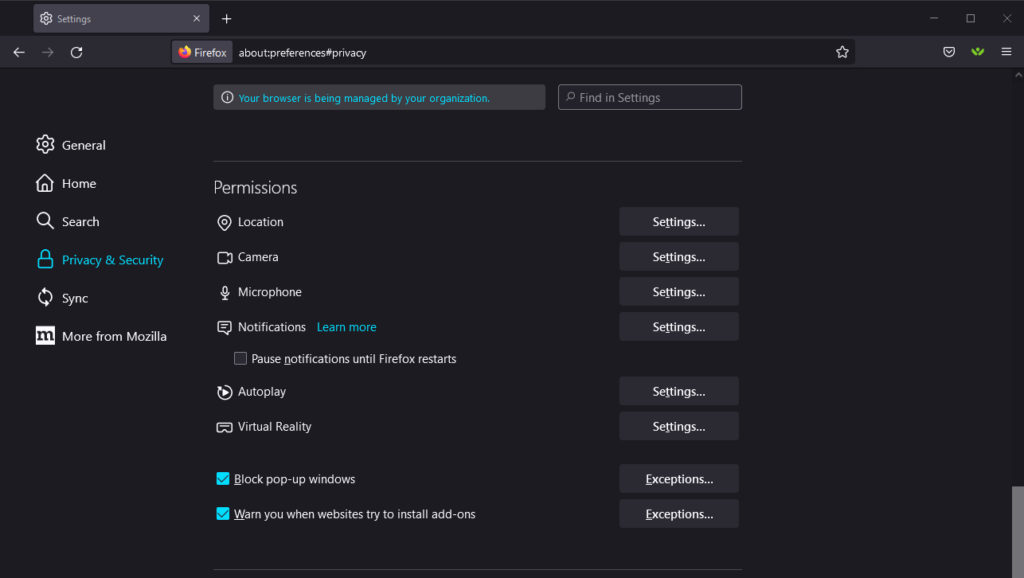Image resolution: width=1024 pixels, height=578 pixels.
Task: Open a new tab with plus icon
Action: click(226, 19)
